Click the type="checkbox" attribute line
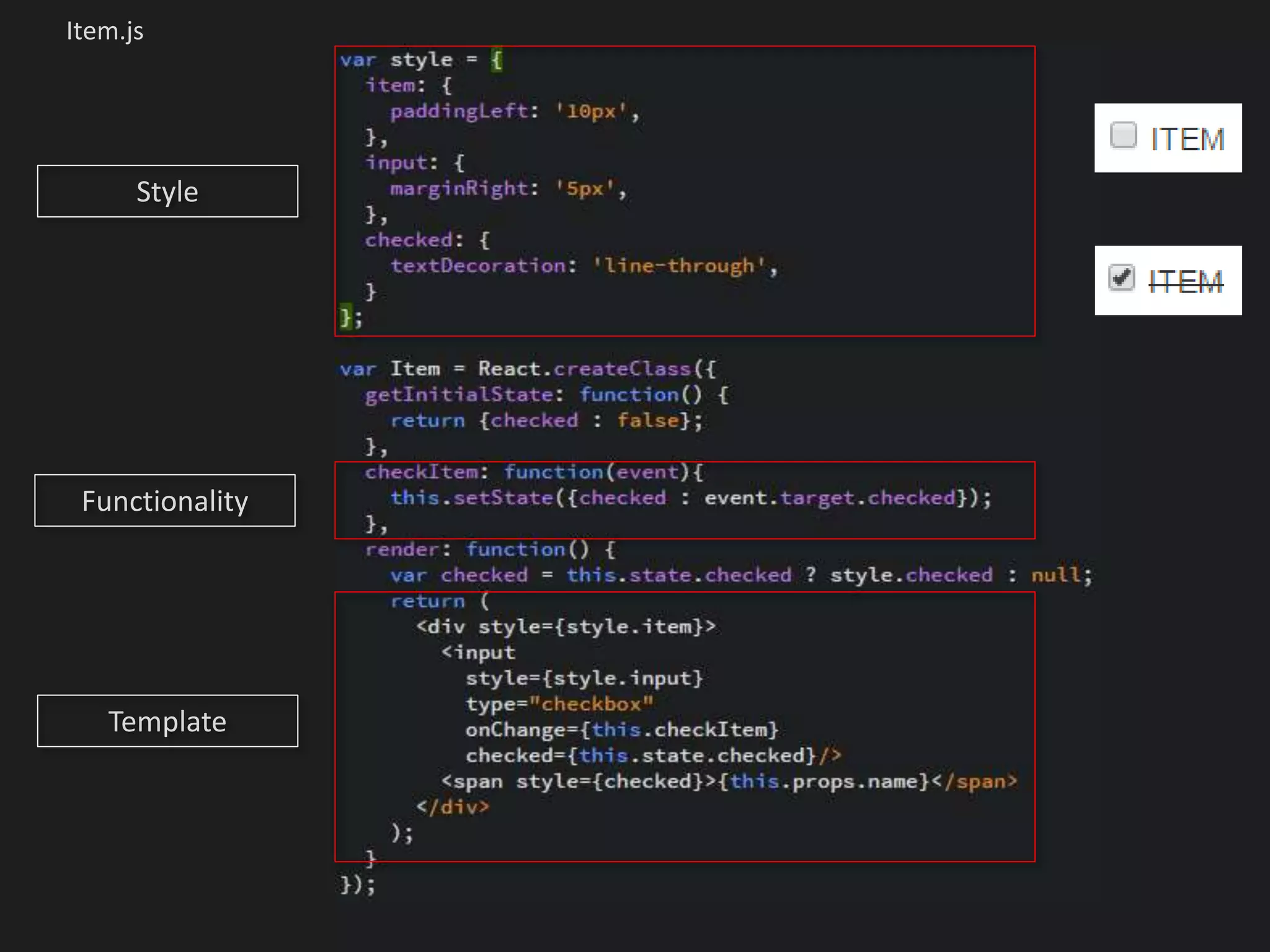 pos(559,704)
